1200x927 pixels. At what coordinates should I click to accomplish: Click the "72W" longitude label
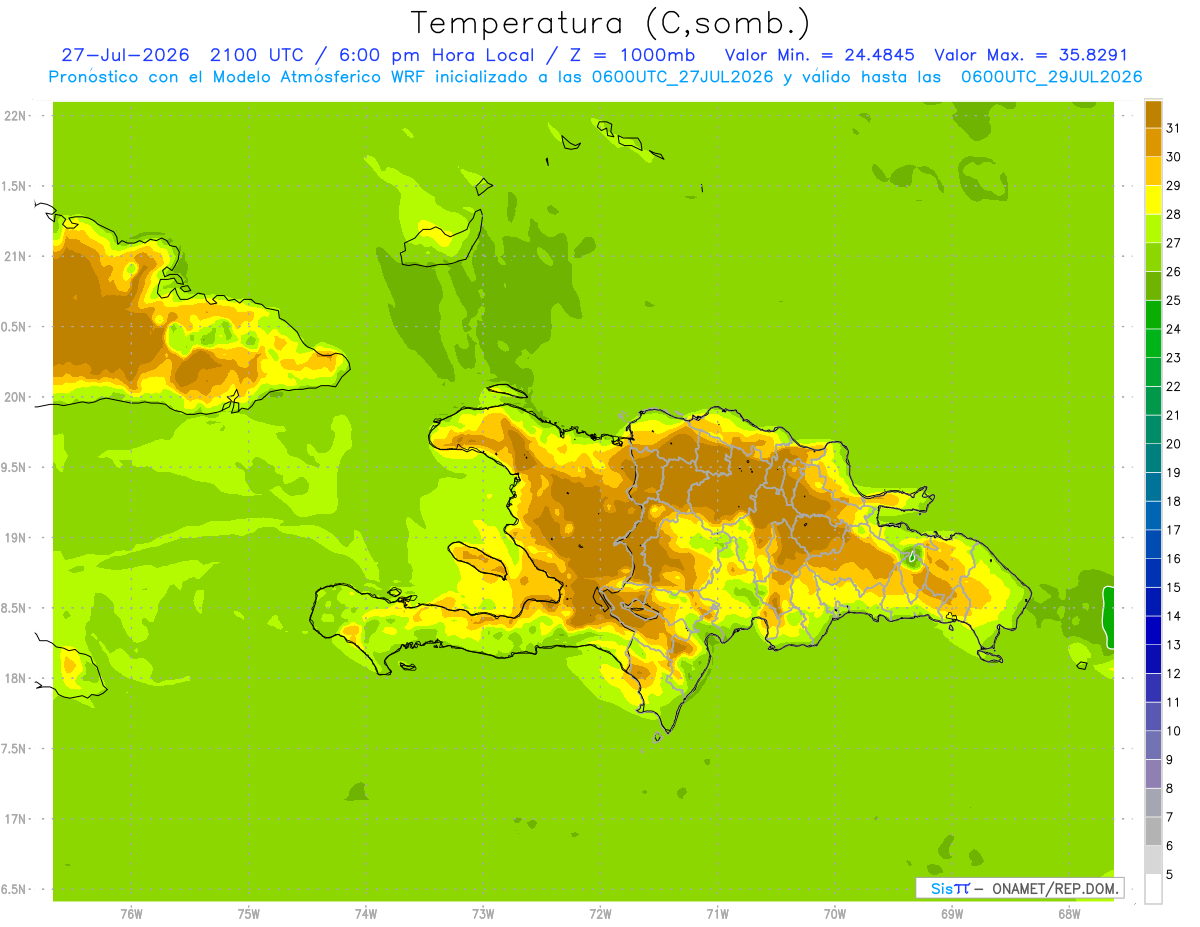point(600,914)
